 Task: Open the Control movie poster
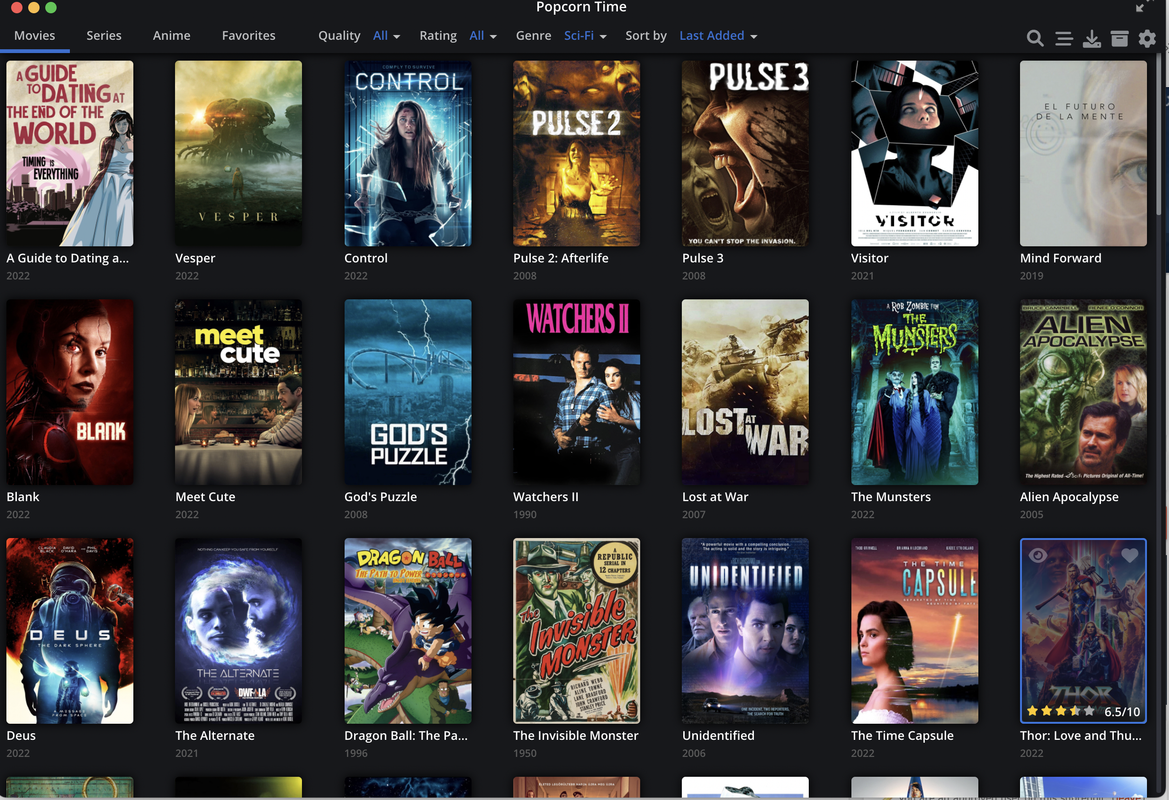click(x=408, y=154)
